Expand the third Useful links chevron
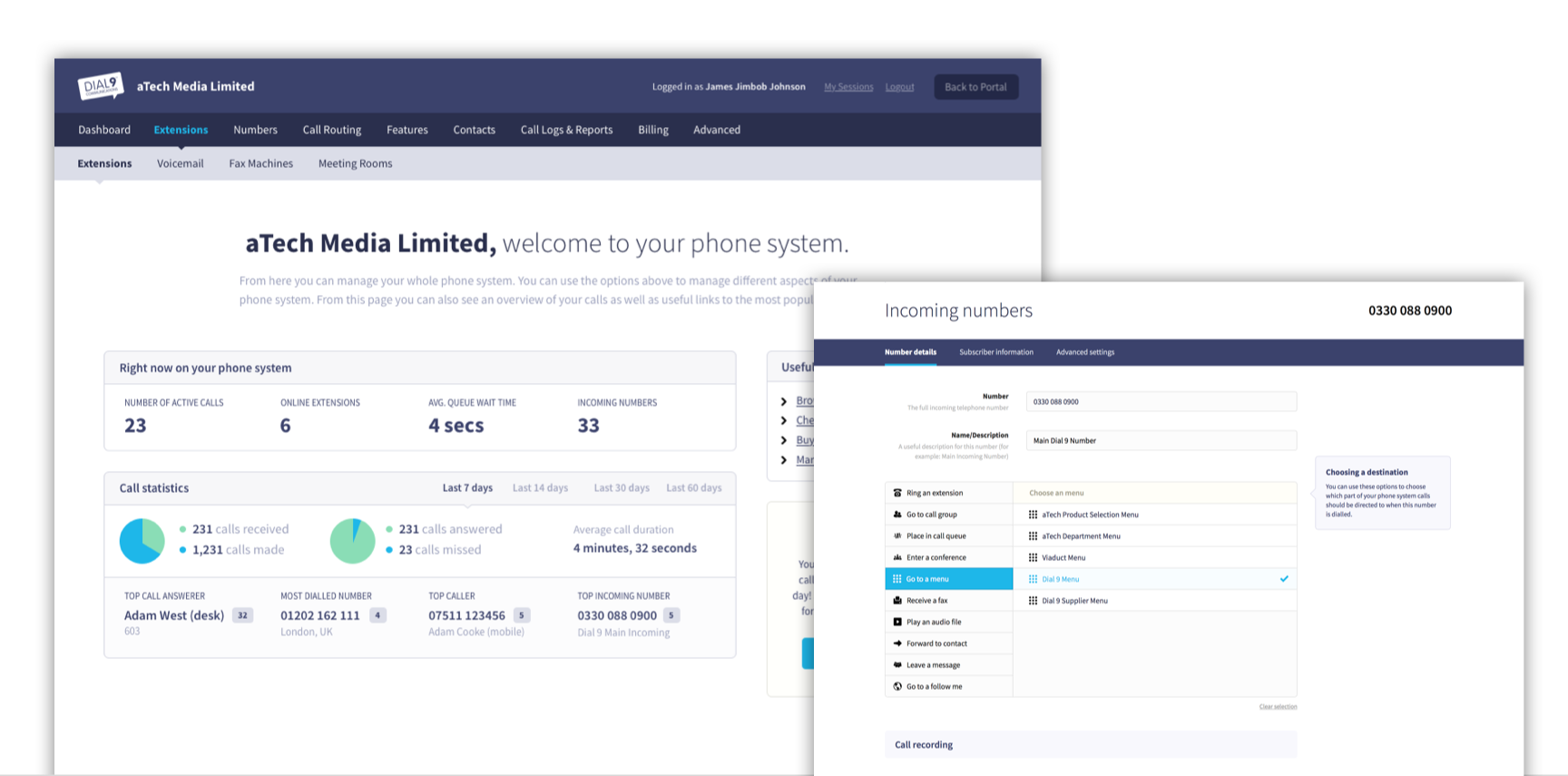This screenshot has height=776, width=1568. 784,440
